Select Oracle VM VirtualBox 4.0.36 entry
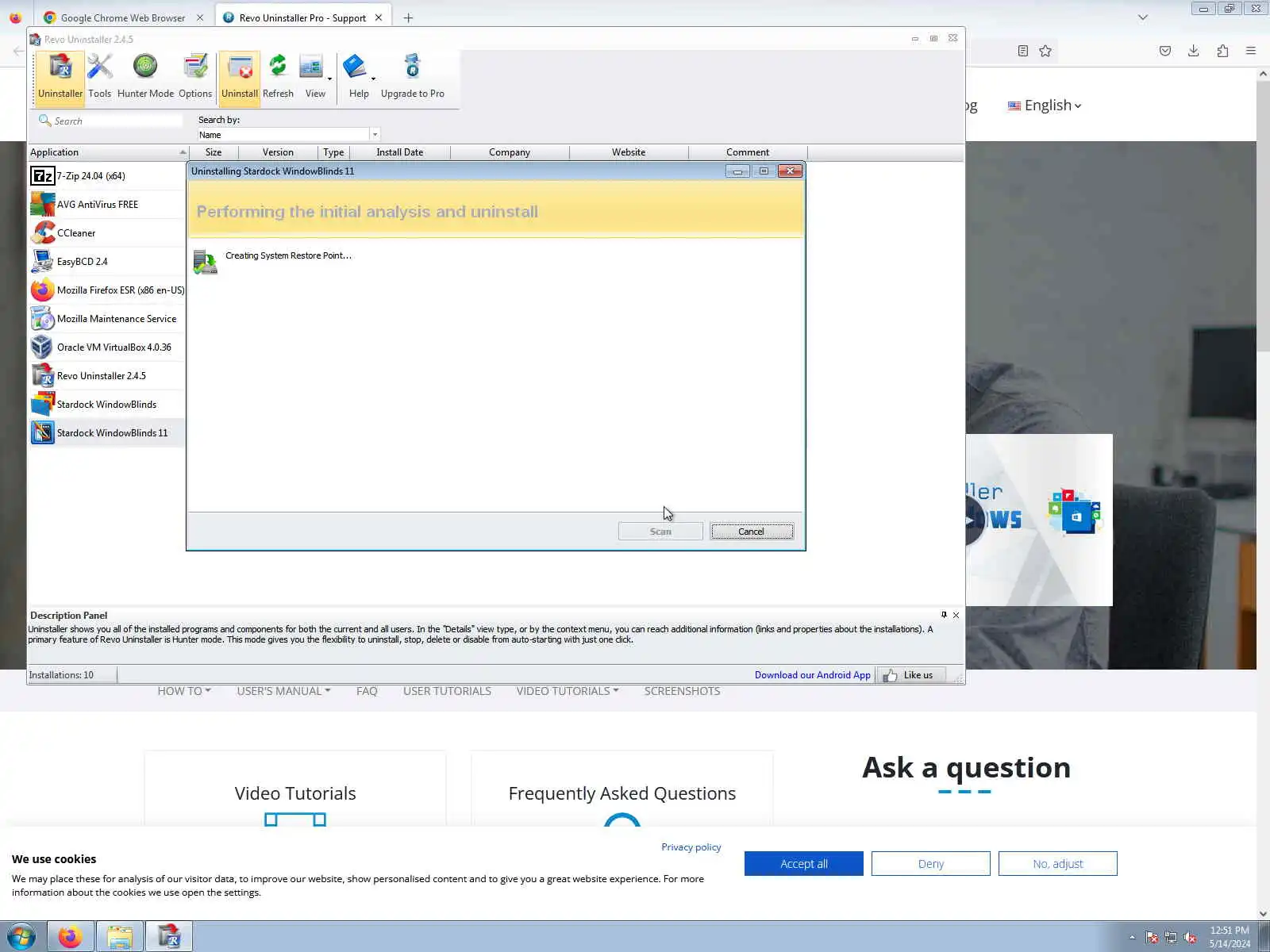Image resolution: width=1270 pixels, height=952 pixels. [x=107, y=347]
